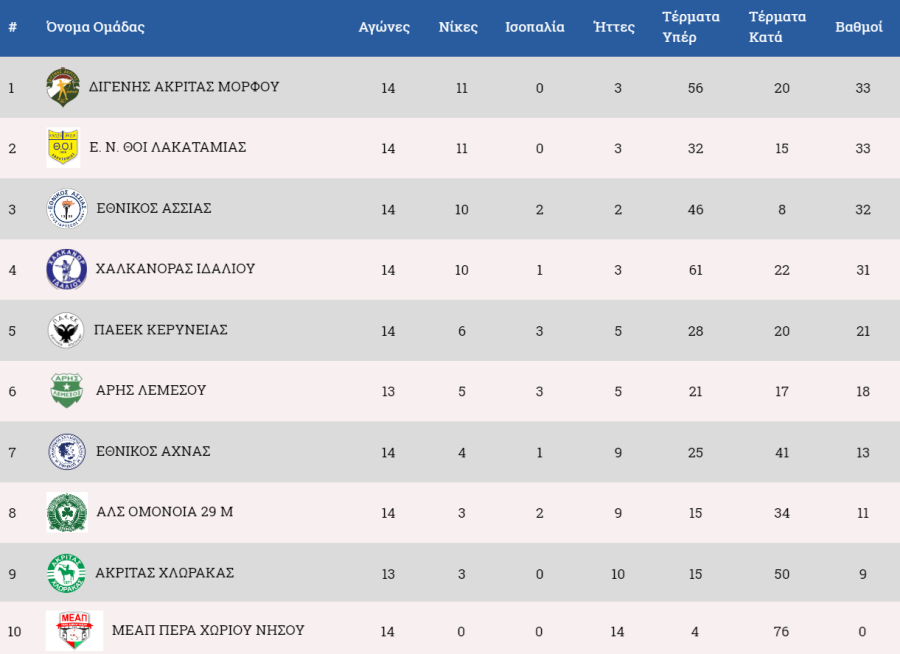Viewport: 900px width, 654px height.
Task: Click points value 18 for ΑΡΗΣ ΛΕΜΕΣΟΥ
Action: click(x=863, y=392)
